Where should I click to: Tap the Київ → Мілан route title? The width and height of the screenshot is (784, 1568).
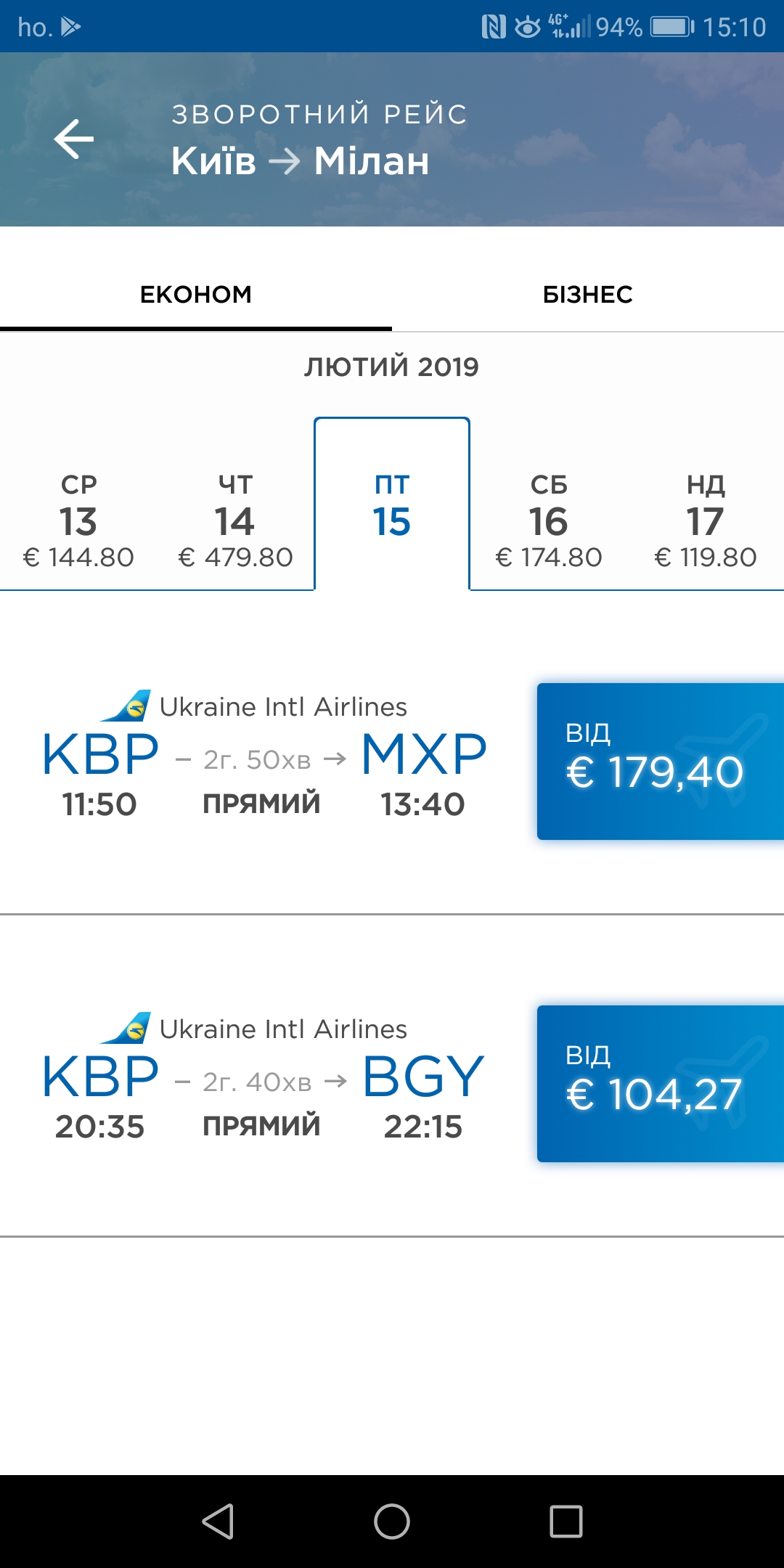(x=301, y=161)
